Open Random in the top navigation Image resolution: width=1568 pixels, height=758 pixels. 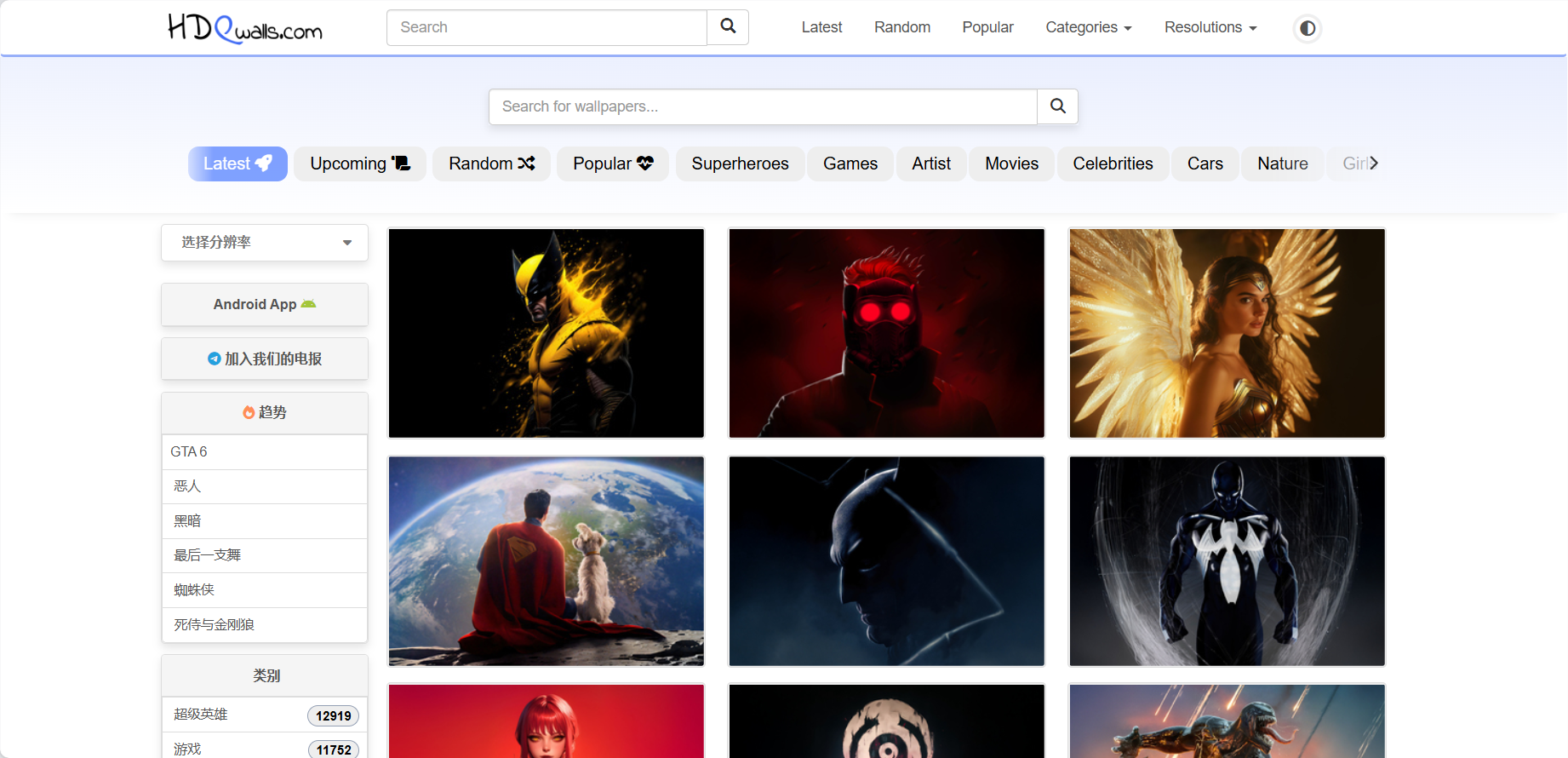point(902,27)
